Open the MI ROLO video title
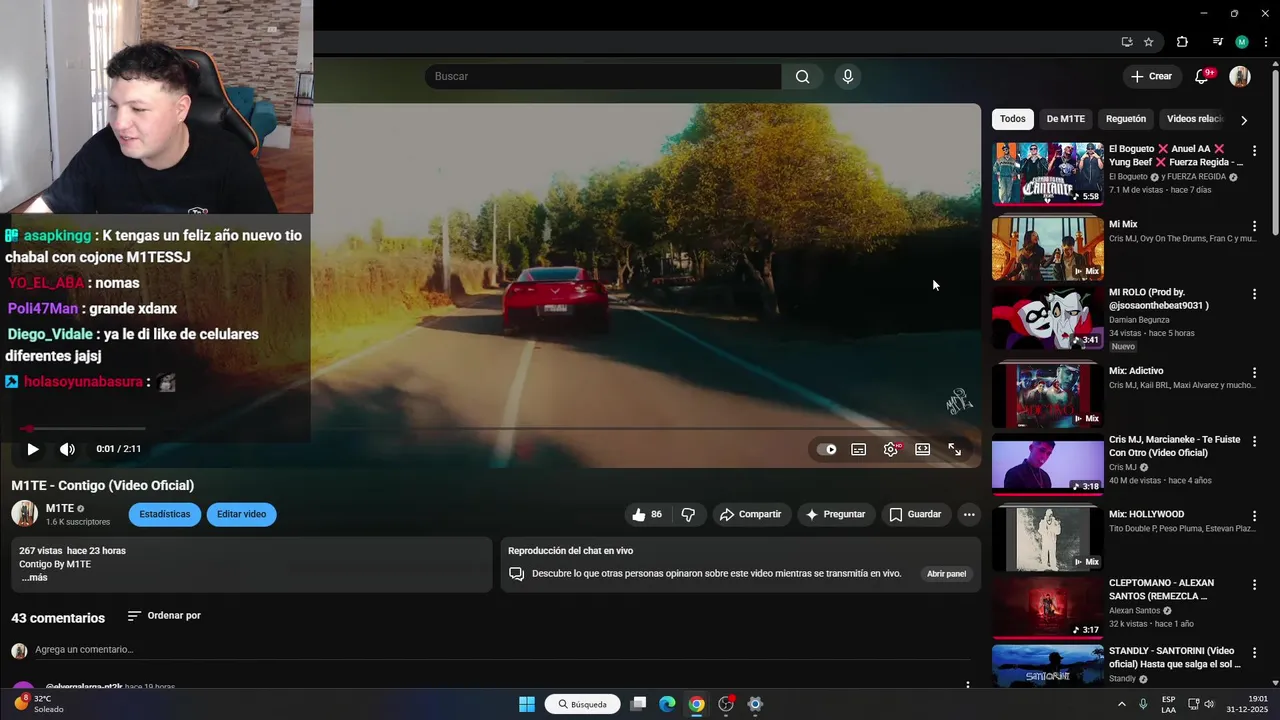 pos(1158,299)
